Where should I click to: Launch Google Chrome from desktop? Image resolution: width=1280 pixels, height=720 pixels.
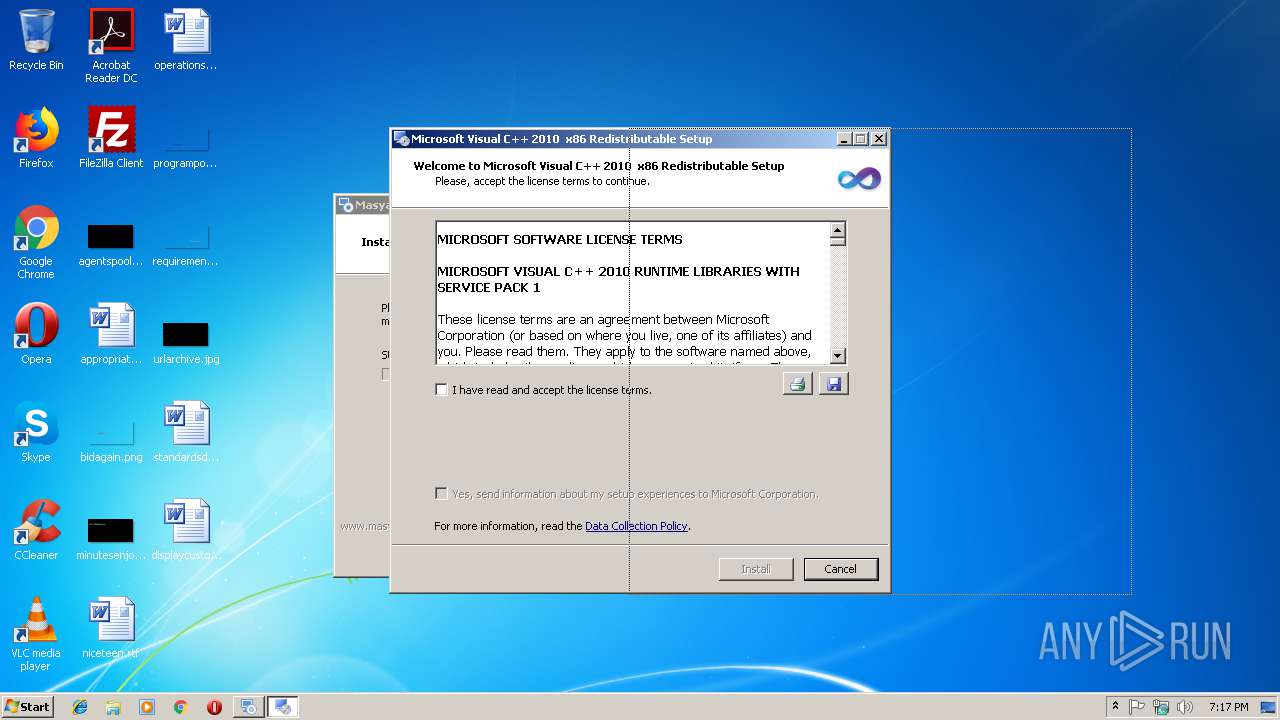(36, 242)
